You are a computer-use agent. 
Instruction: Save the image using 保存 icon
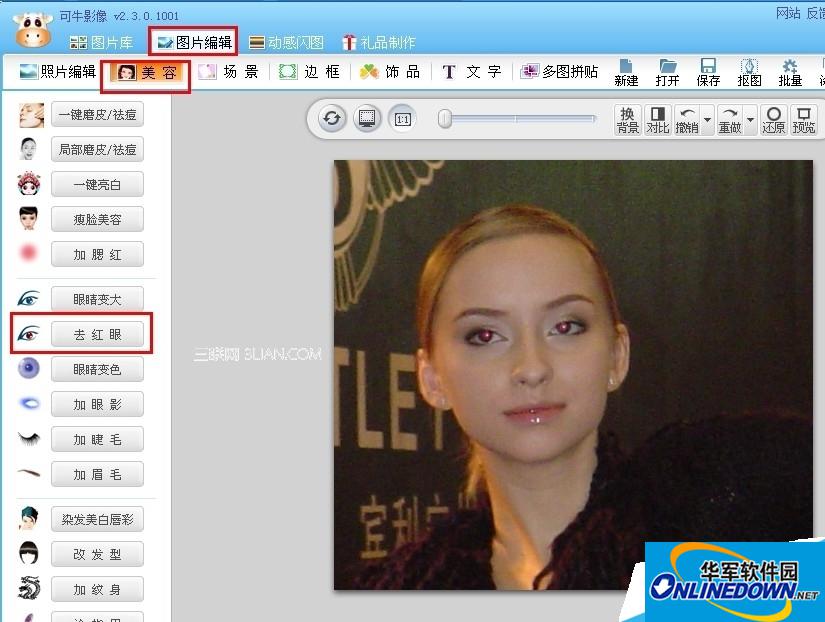pos(708,72)
